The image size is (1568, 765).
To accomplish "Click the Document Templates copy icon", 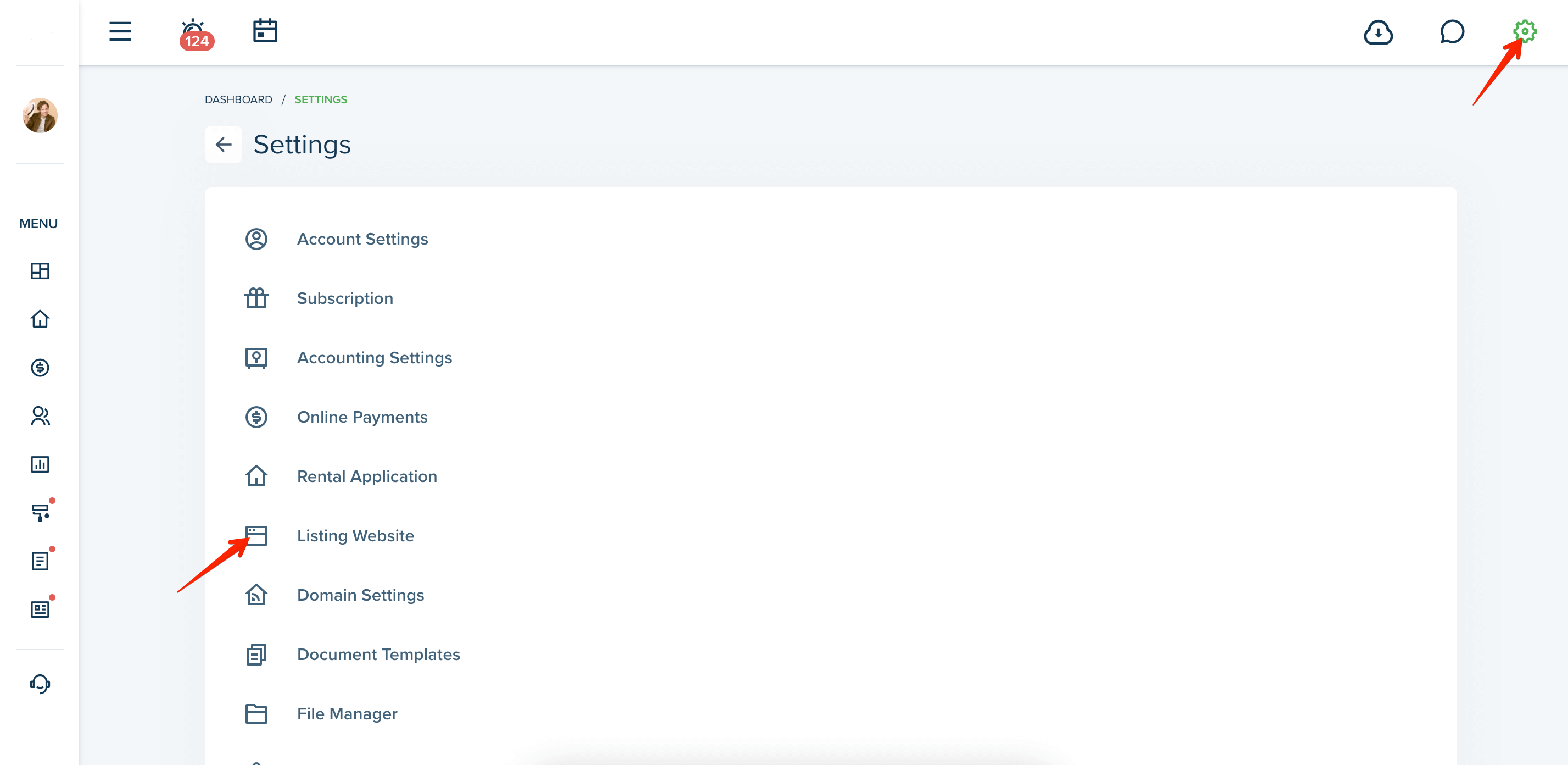I will coord(256,655).
